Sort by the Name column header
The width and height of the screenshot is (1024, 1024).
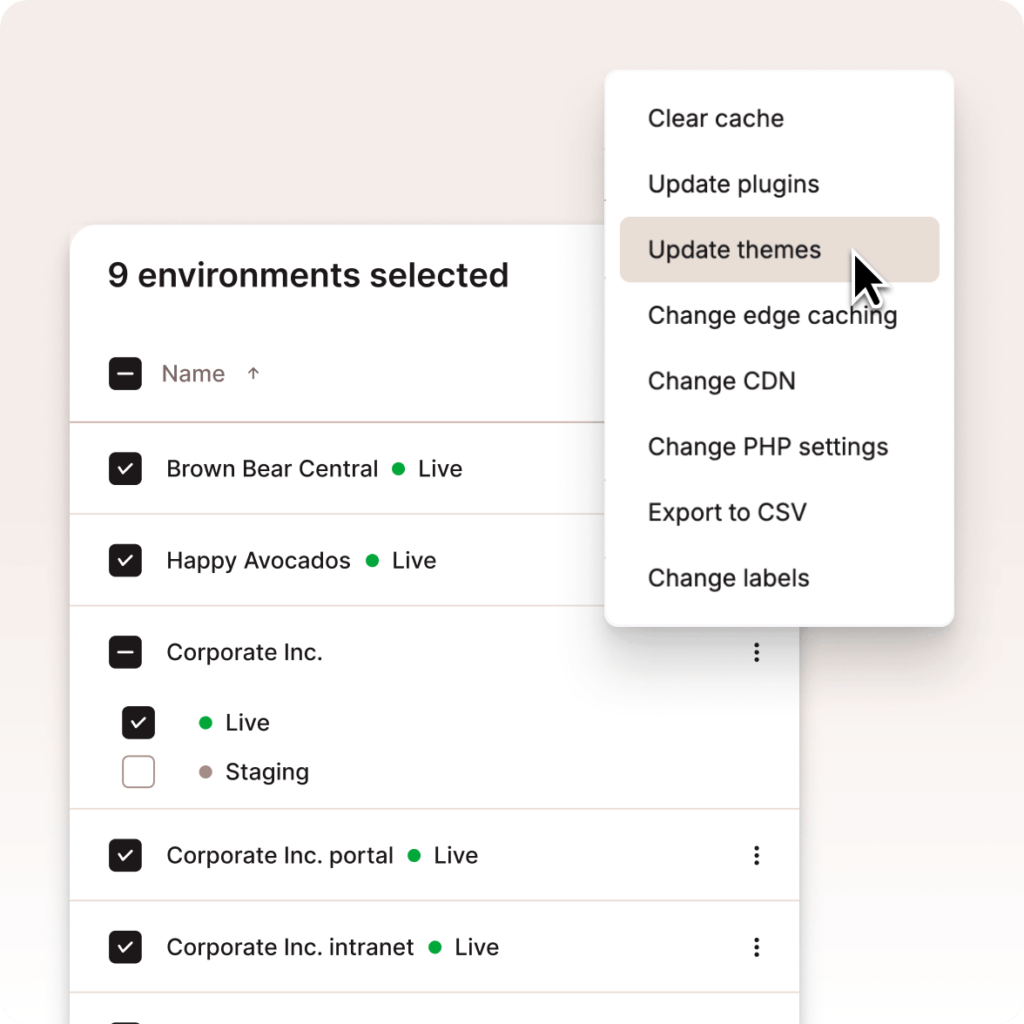pos(193,374)
